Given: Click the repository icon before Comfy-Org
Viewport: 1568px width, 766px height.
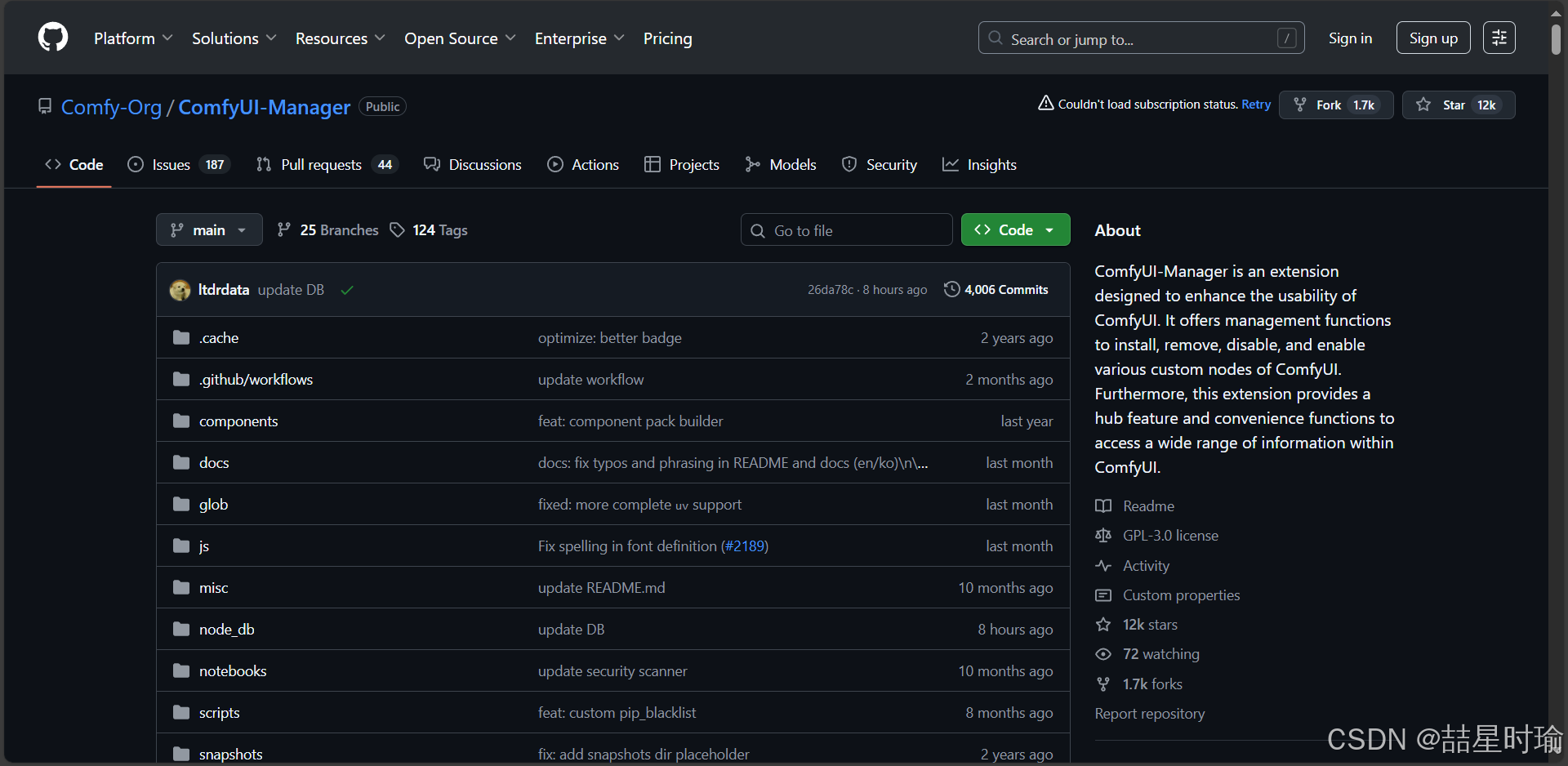Looking at the screenshot, I should click(x=45, y=106).
